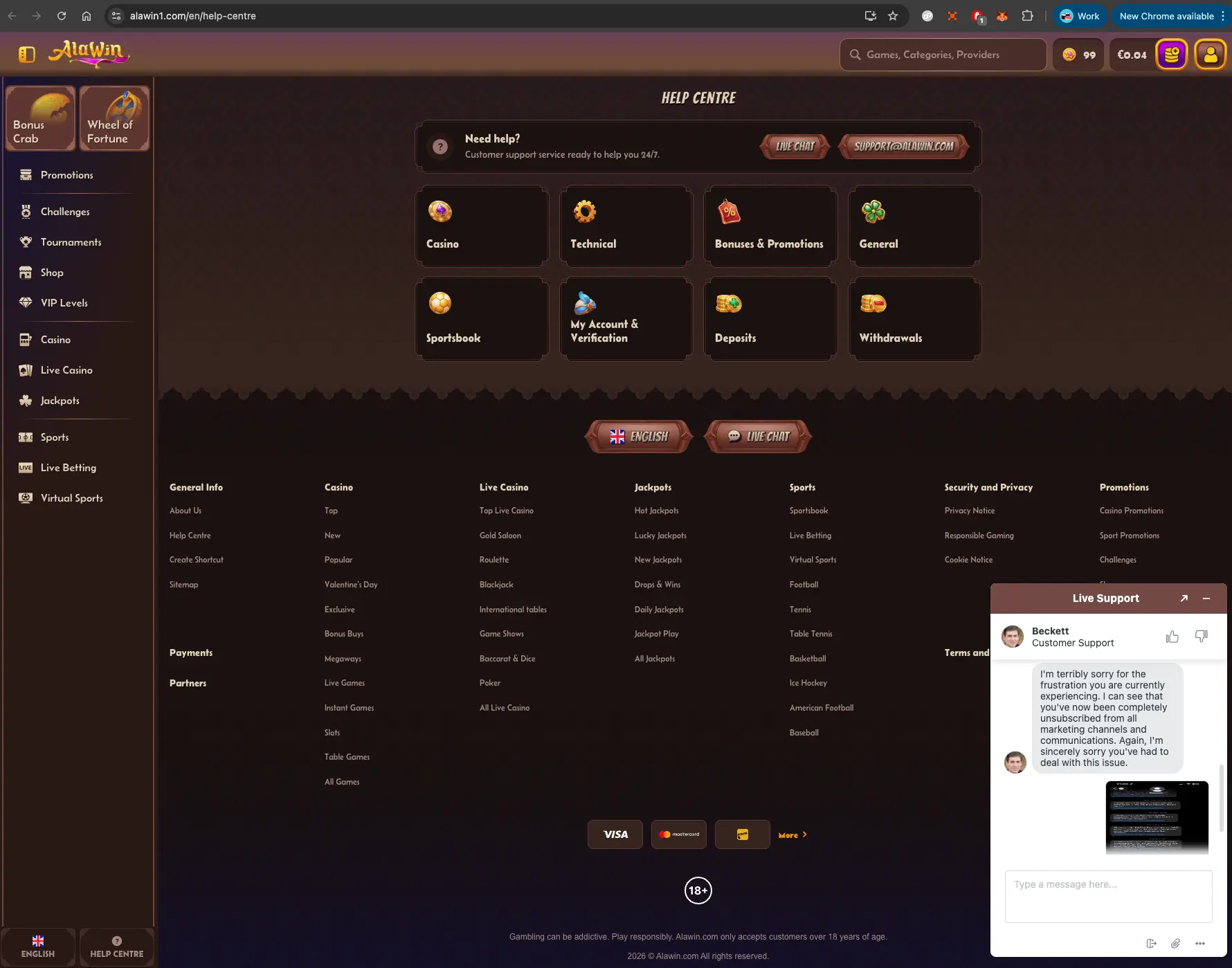This screenshot has height=968, width=1232.
Task: Reload the page in Chrome
Action: click(62, 16)
